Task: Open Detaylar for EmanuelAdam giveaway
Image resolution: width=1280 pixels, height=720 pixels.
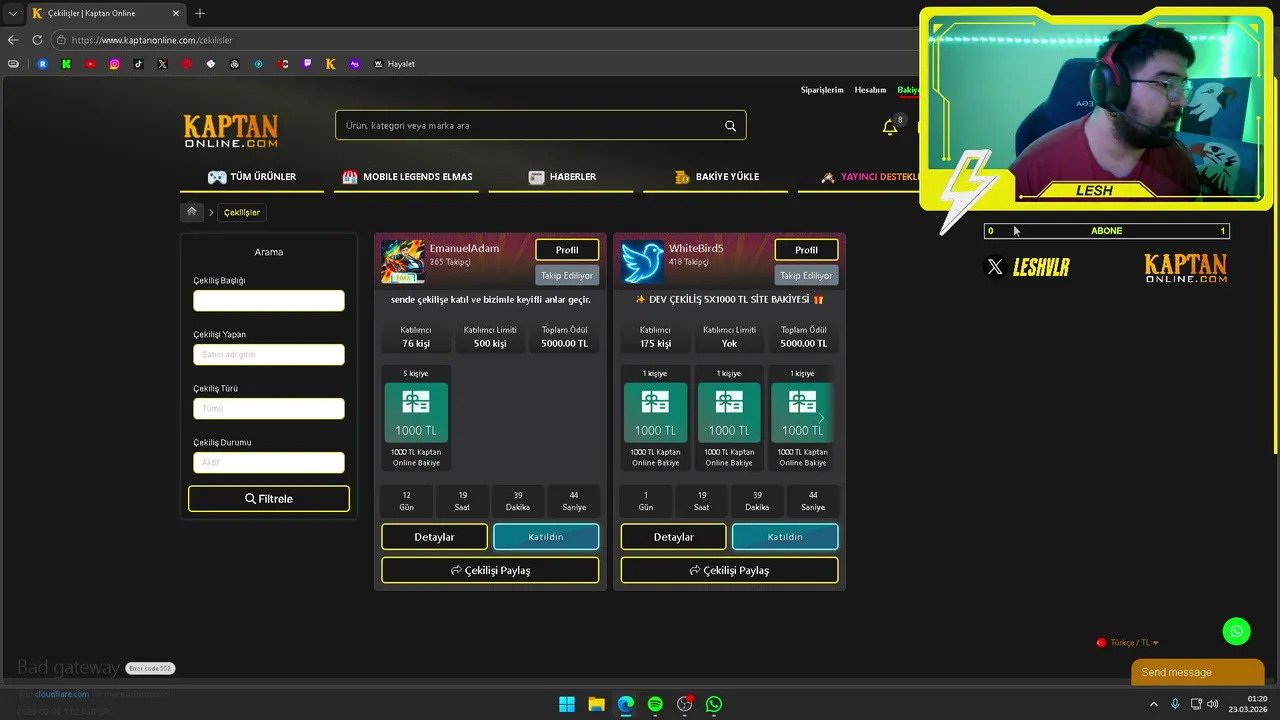Action: 434,537
